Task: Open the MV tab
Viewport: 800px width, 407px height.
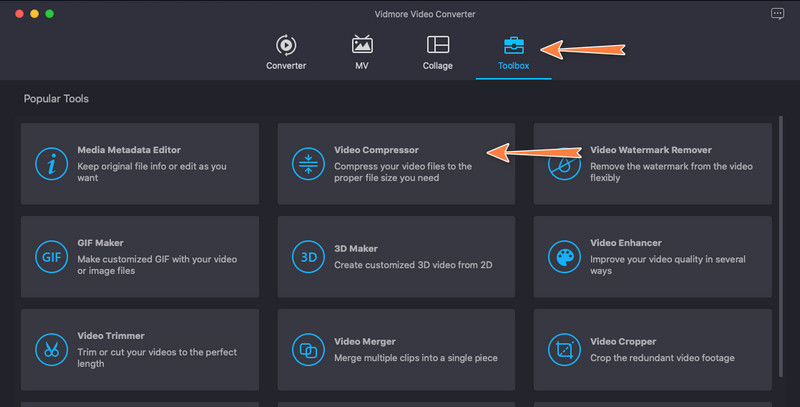Action: [x=362, y=53]
